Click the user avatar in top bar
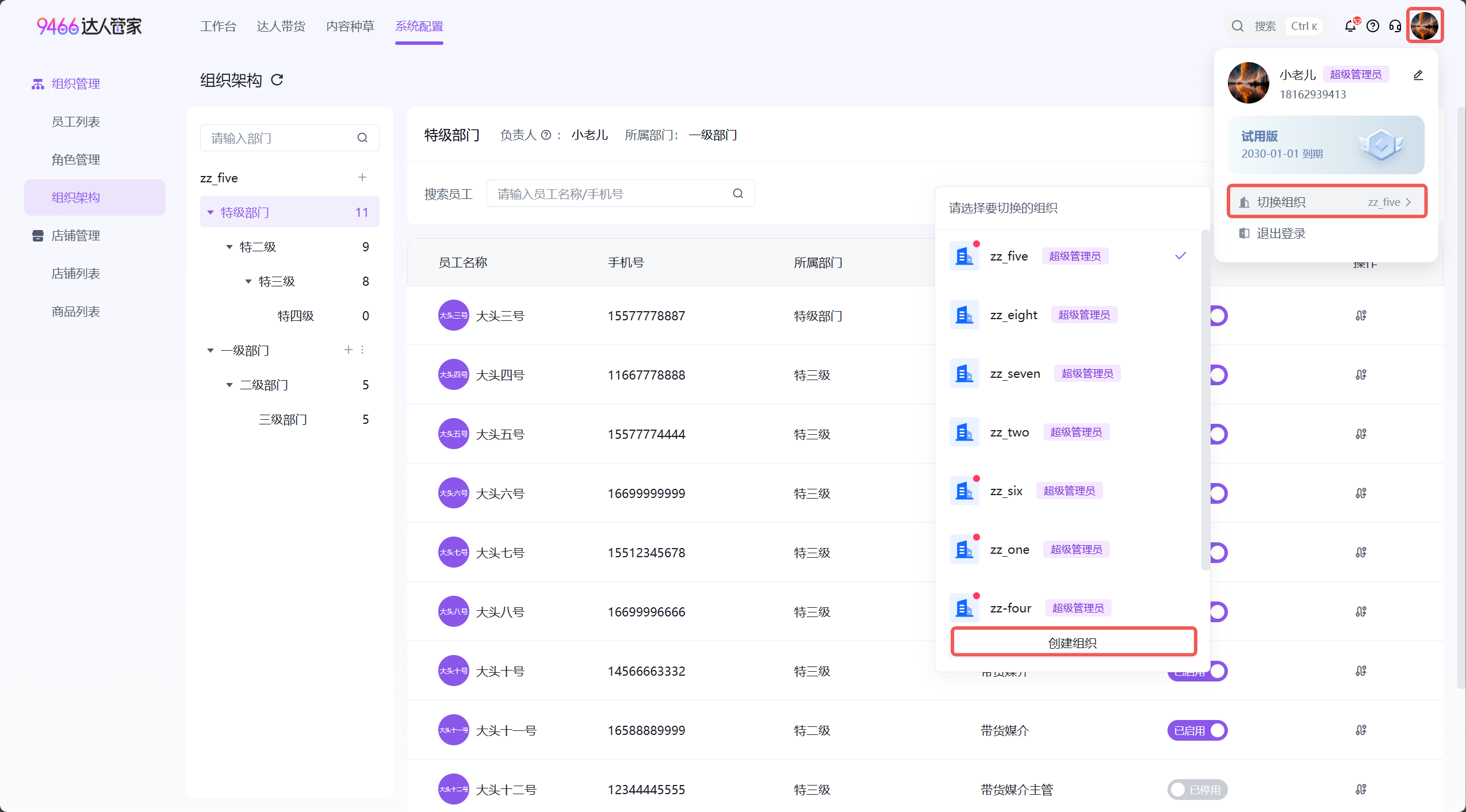The height and width of the screenshot is (812, 1466). point(1425,25)
